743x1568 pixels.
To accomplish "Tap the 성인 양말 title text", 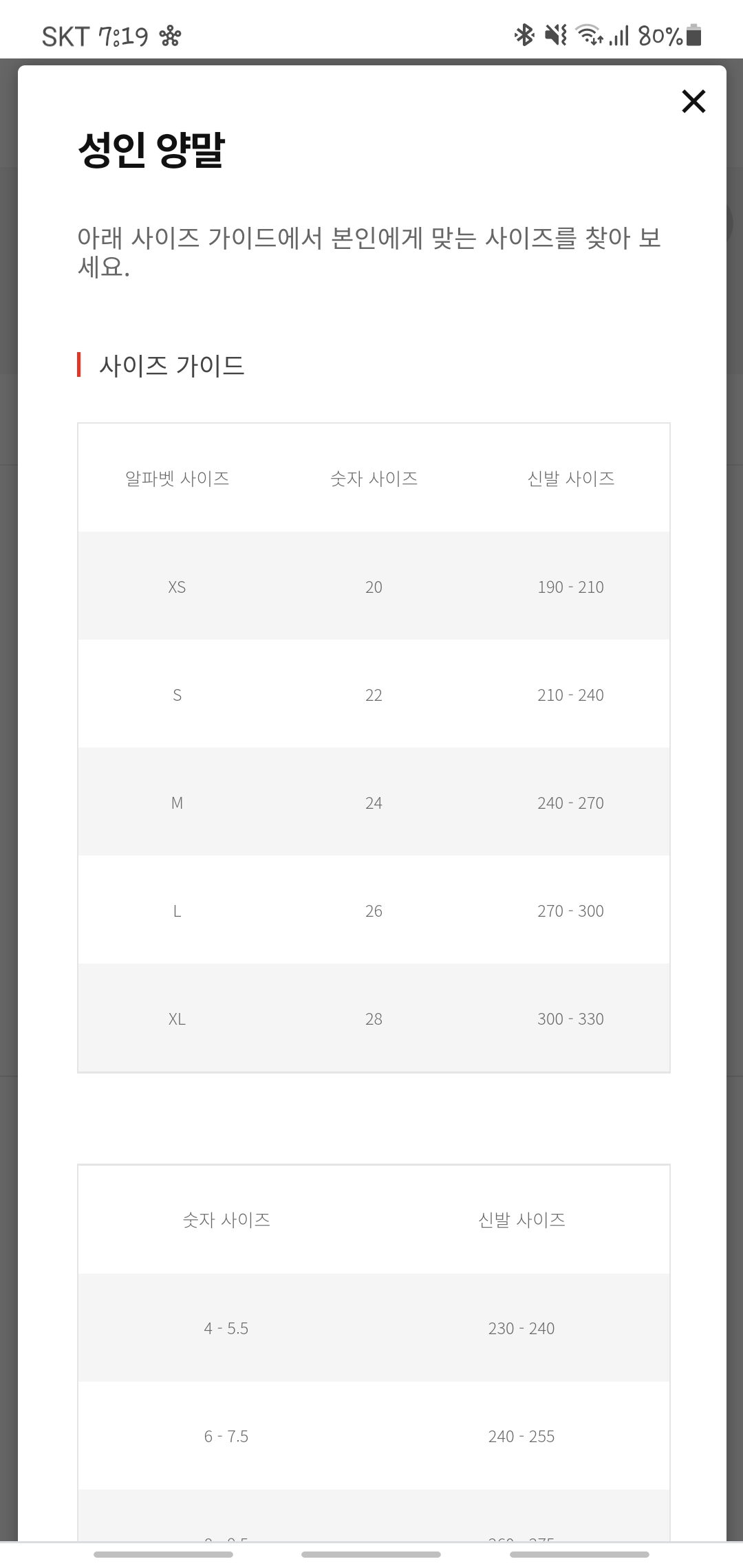I will click(x=151, y=149).
